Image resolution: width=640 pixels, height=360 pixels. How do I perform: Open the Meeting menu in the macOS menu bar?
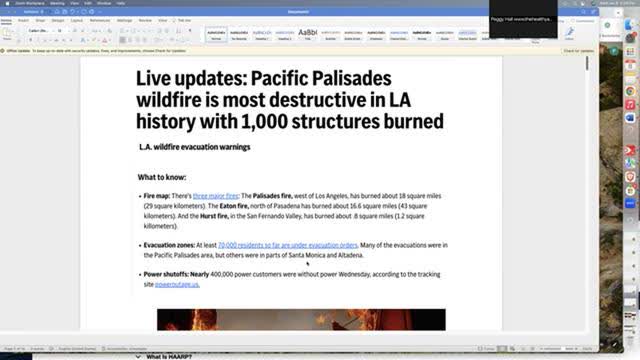[x=57, y=3]
